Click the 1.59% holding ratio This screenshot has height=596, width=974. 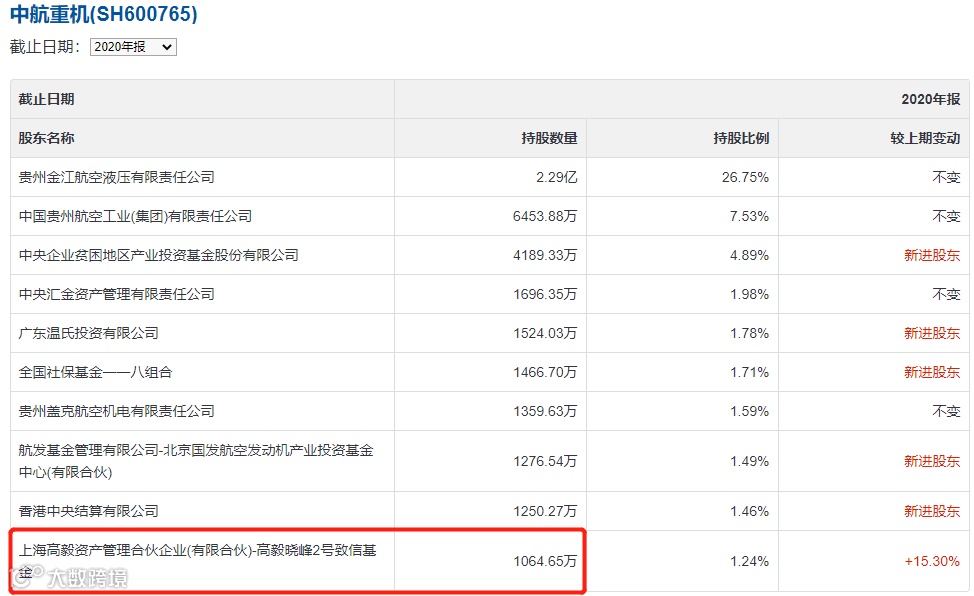pos(749,411)
